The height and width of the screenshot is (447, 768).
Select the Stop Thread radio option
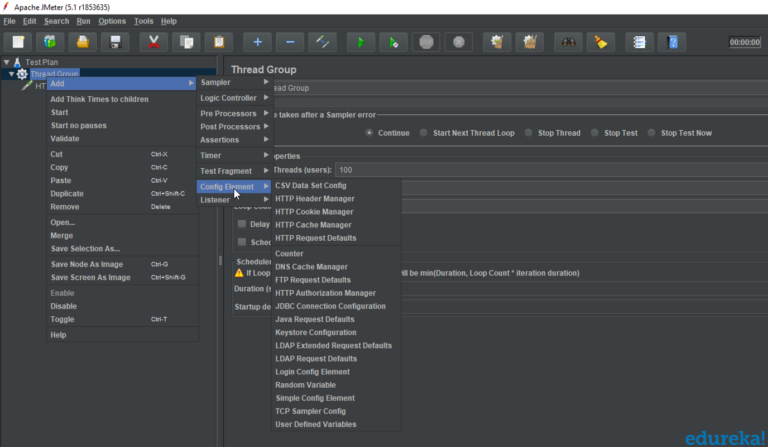pos(530,133)
